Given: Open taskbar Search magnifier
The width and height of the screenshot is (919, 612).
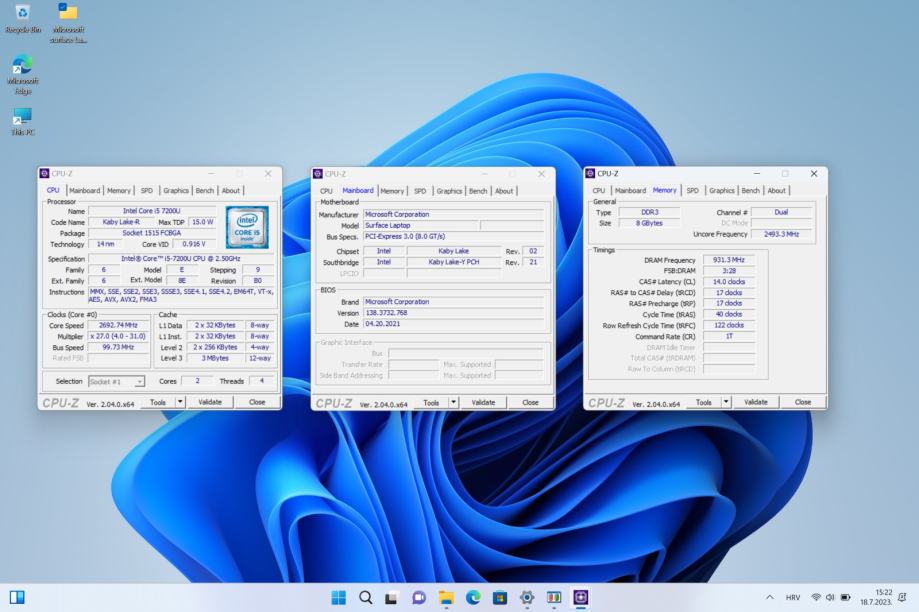Looking at the screenshot, I should coord(365,597).
